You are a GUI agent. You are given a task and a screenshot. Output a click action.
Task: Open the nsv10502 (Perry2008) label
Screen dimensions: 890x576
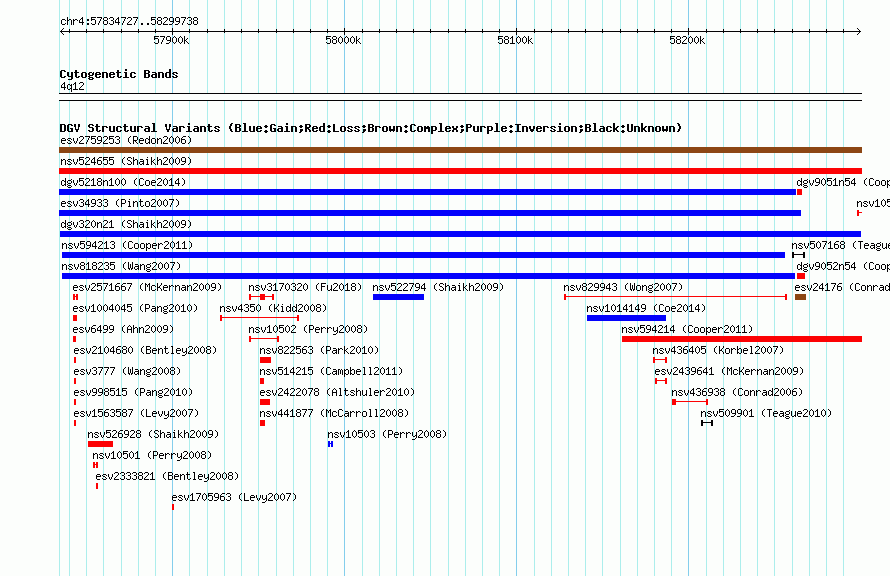click(308, 329)
